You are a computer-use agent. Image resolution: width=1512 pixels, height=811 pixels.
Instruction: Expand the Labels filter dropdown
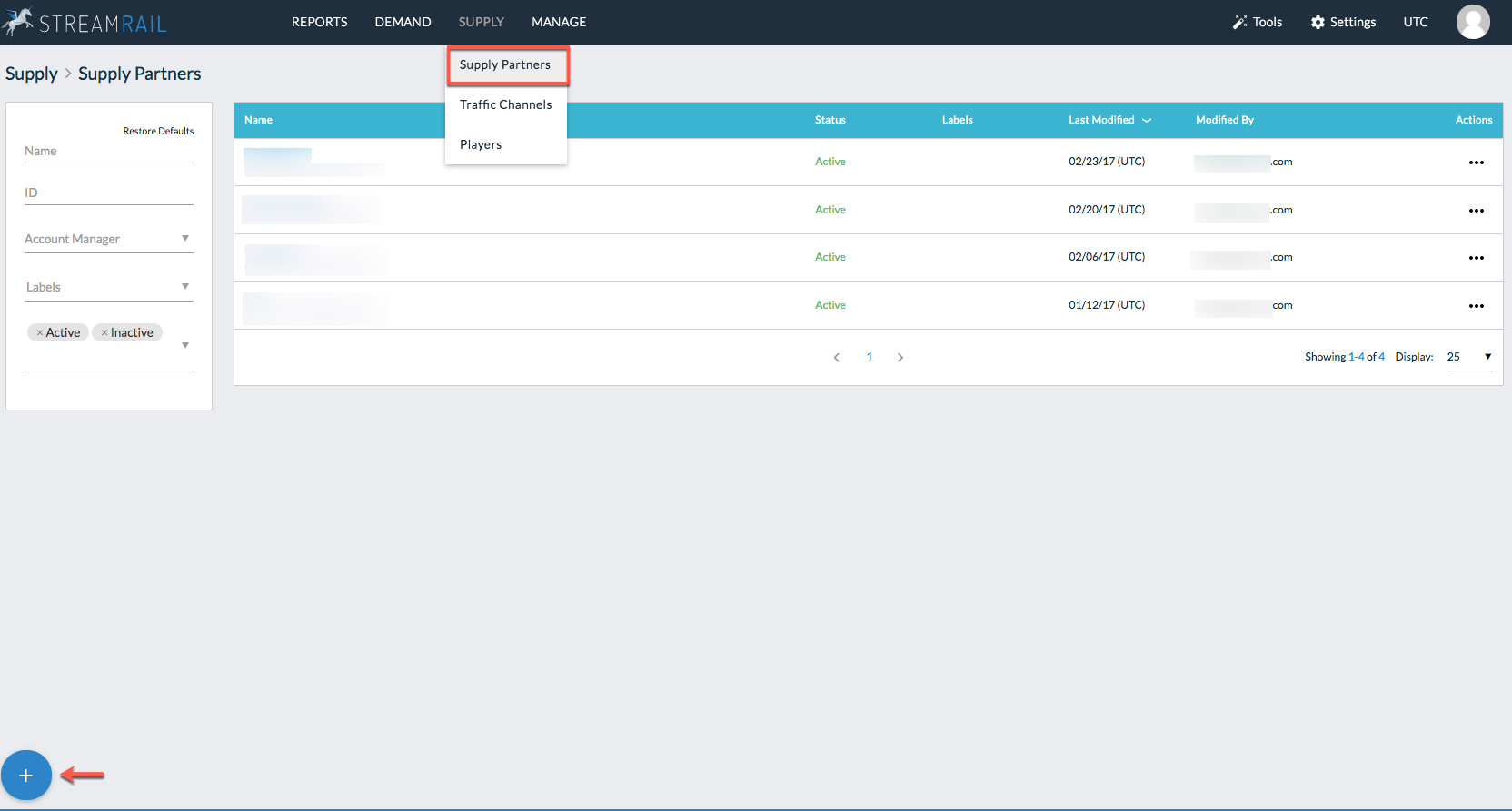click(x=185, y=287)
